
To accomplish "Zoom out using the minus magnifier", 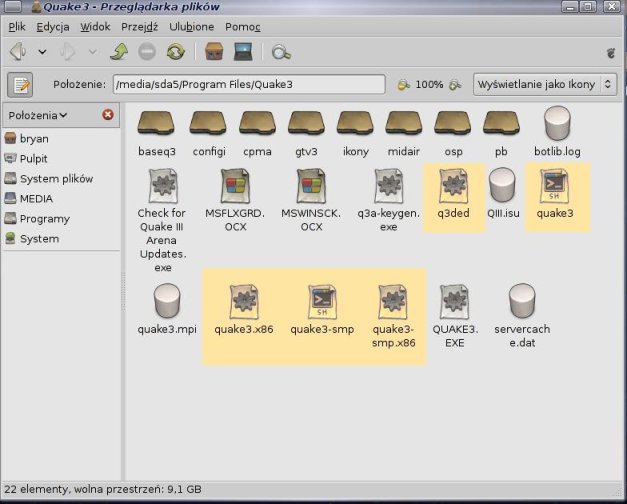I will click(403, 85).
